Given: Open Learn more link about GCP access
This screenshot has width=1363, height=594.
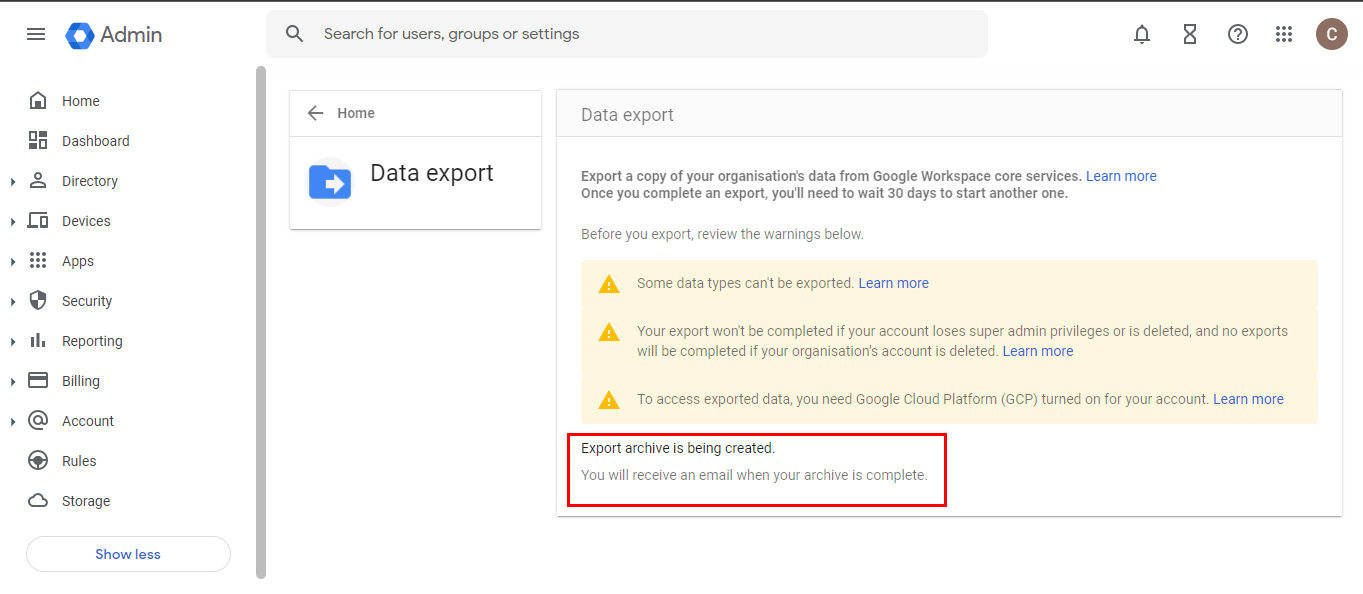Looking at the screenshot, I should click(x=1248, y=399).
